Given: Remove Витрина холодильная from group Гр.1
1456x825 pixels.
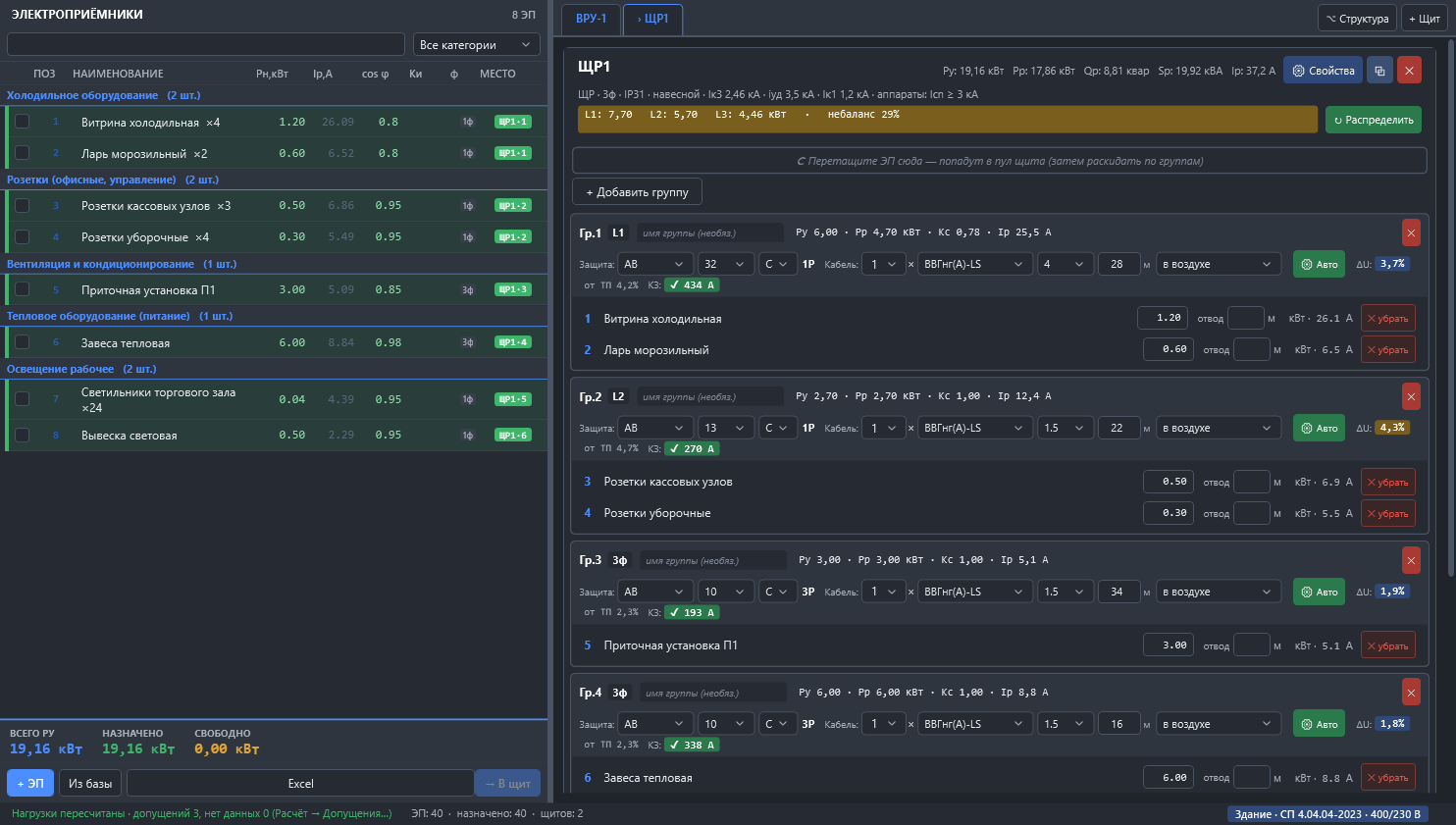Looking at the screenshot, I should (x=1387, y=319).
